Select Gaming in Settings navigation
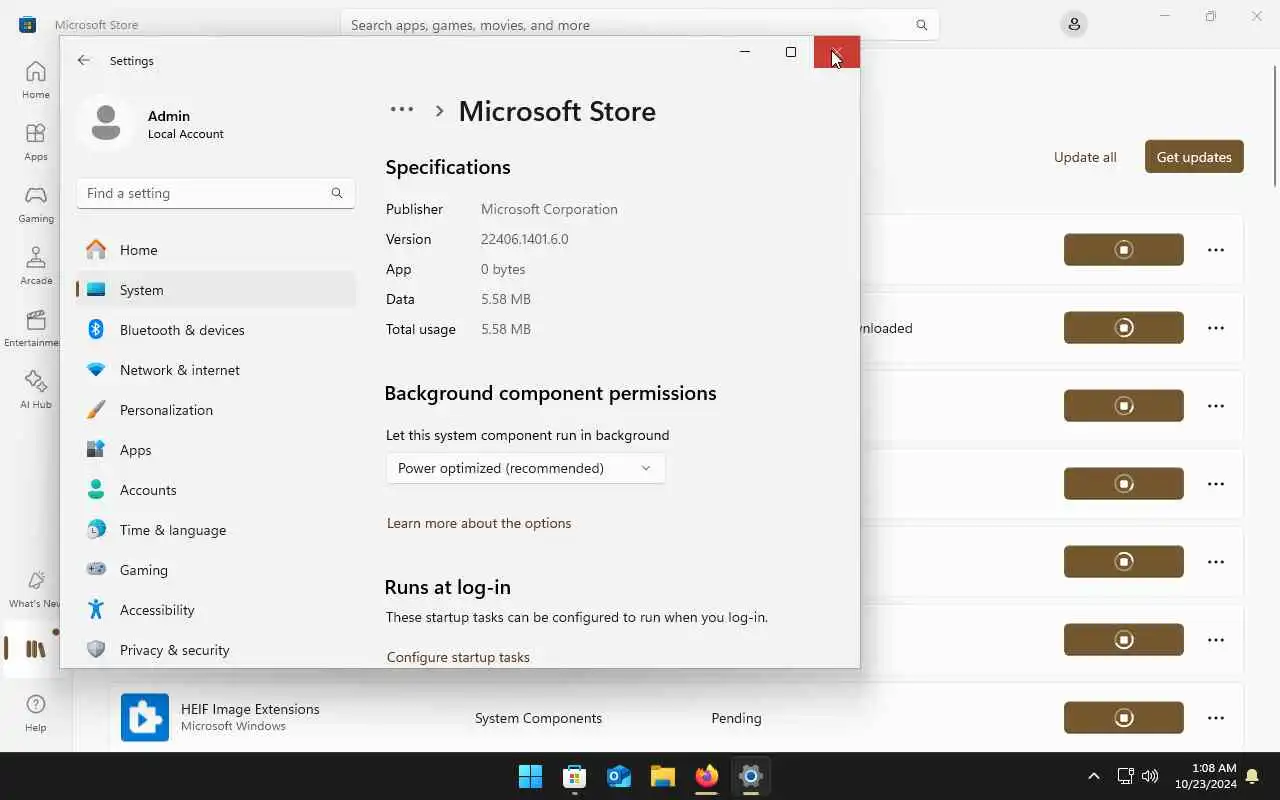 point(216,570)
